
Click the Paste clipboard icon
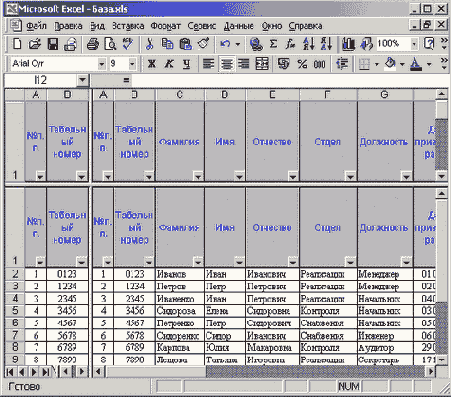point(186,44)
